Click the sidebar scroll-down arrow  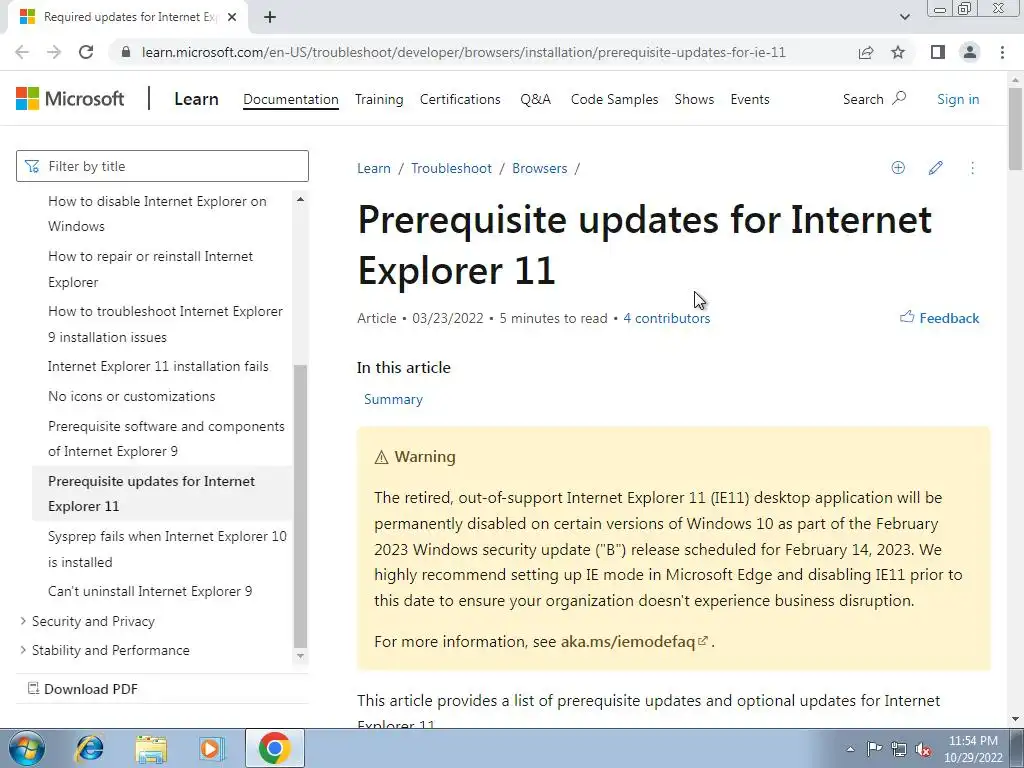tap(300, 656)
